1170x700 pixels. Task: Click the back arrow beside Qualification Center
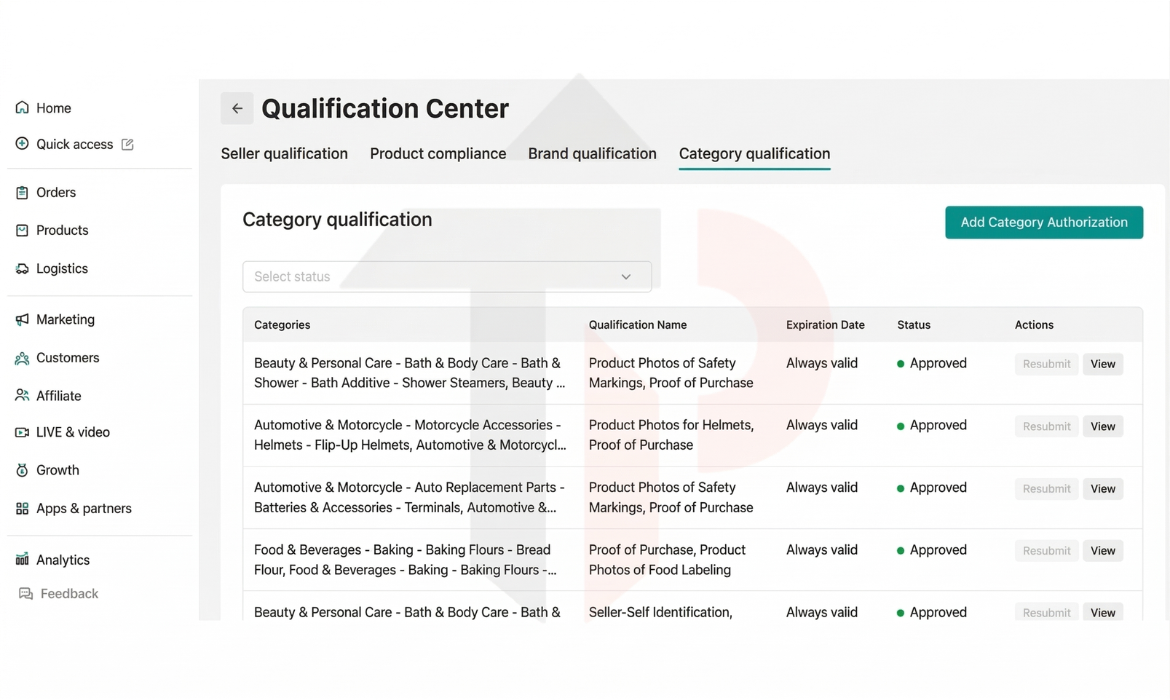[x=237, y=109]
